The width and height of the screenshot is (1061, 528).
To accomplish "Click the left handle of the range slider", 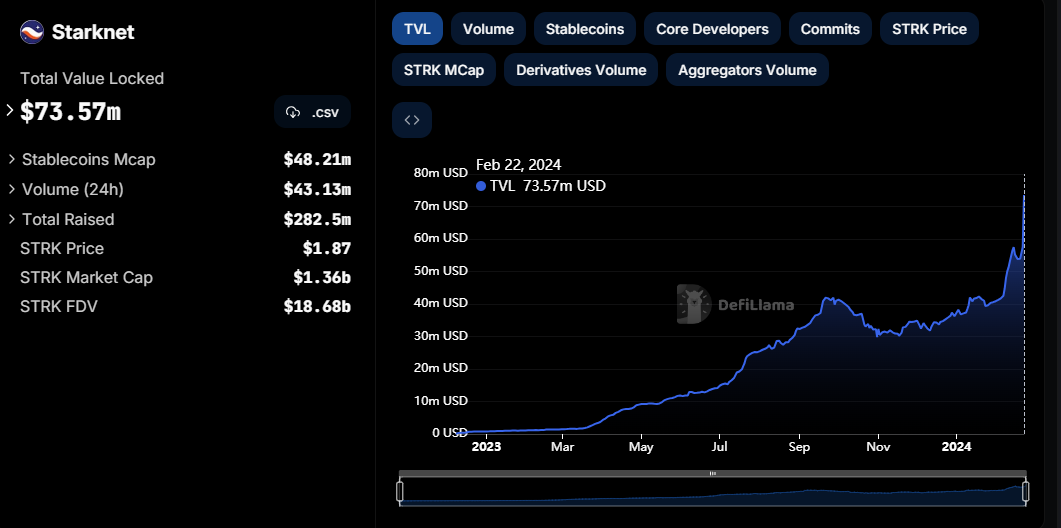I will pos(400,491).
